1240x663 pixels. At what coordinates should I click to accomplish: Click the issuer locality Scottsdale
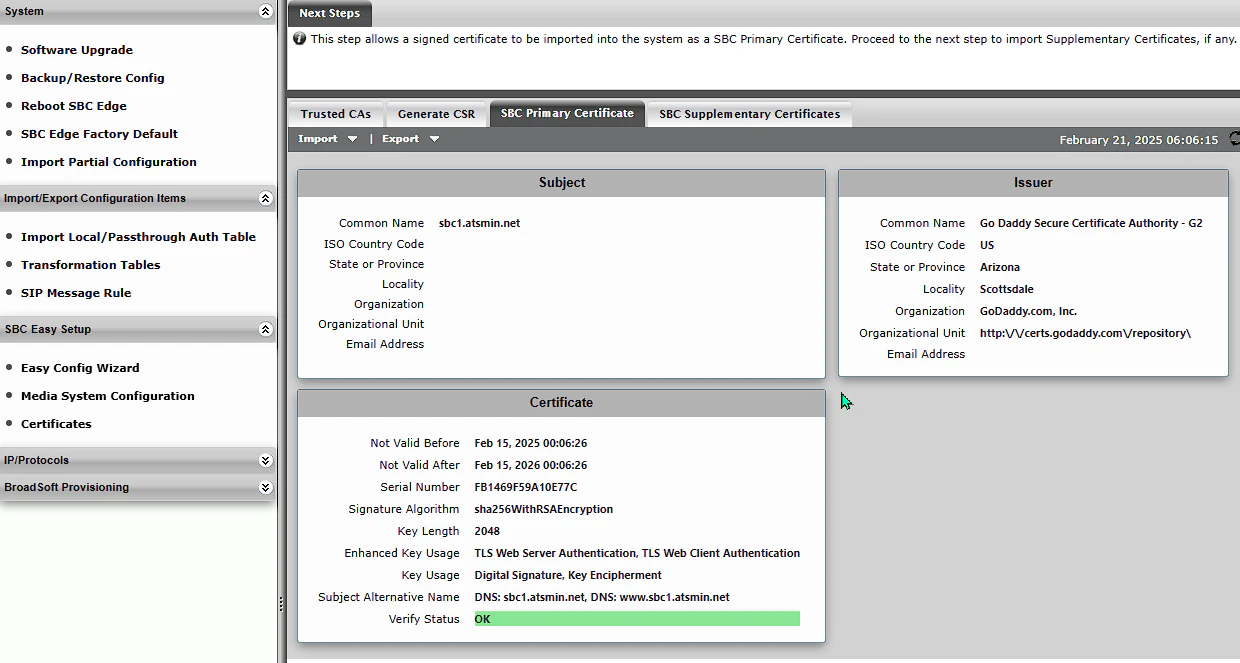click(1007, 289)
